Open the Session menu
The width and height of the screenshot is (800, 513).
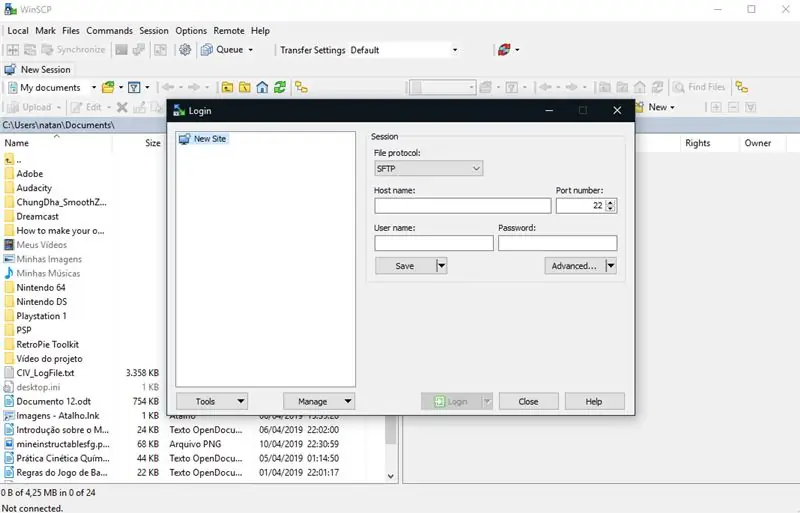pyautogui.click(x=154, y=31)
